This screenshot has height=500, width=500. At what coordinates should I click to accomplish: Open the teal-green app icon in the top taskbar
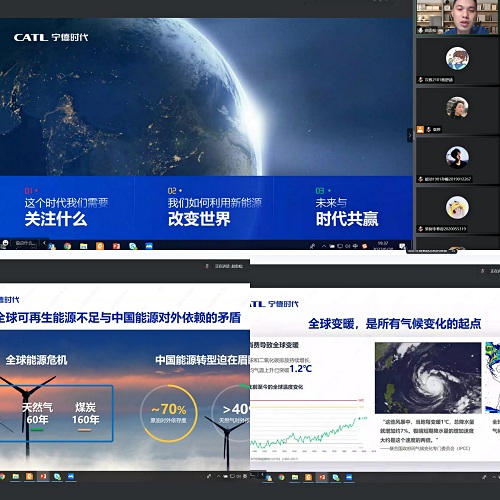133,246
